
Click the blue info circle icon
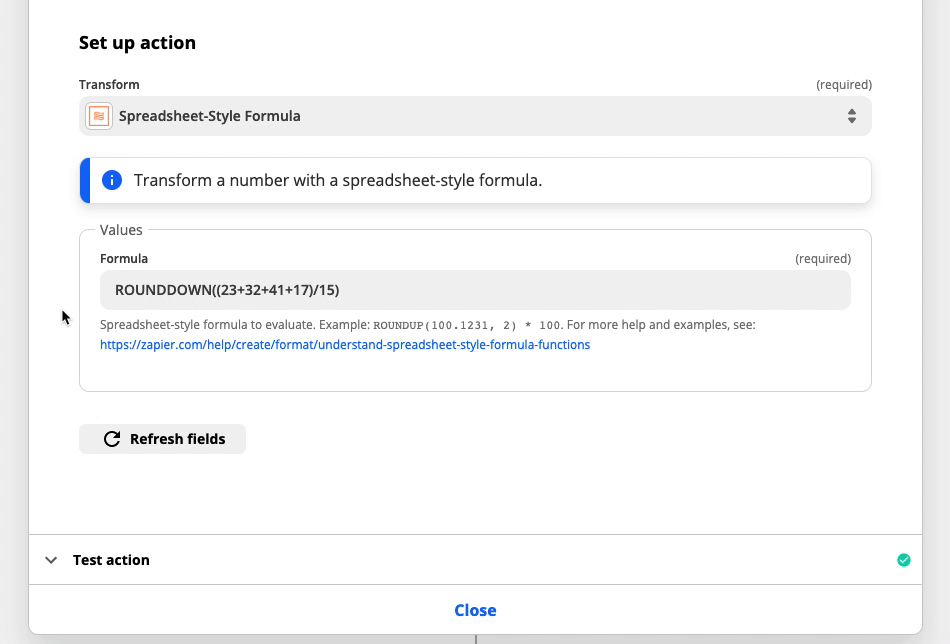coord(111,180)
